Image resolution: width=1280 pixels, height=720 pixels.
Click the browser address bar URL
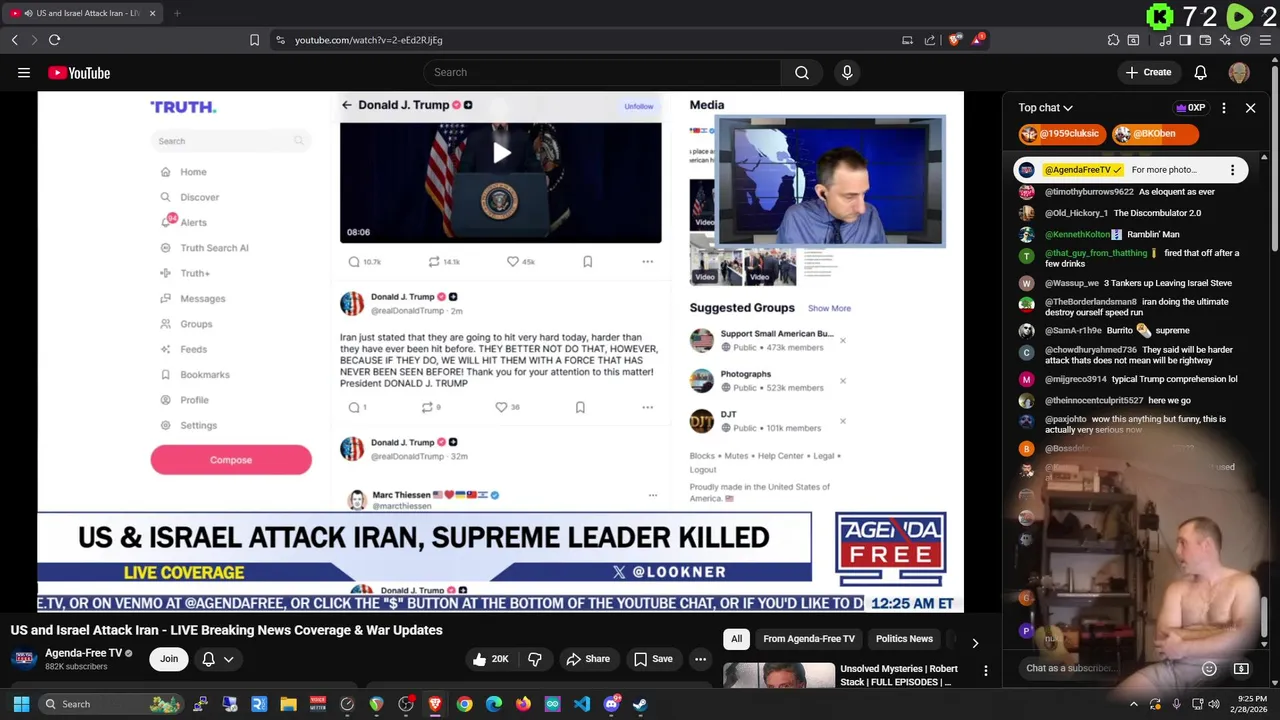click(x=369, y=40)
